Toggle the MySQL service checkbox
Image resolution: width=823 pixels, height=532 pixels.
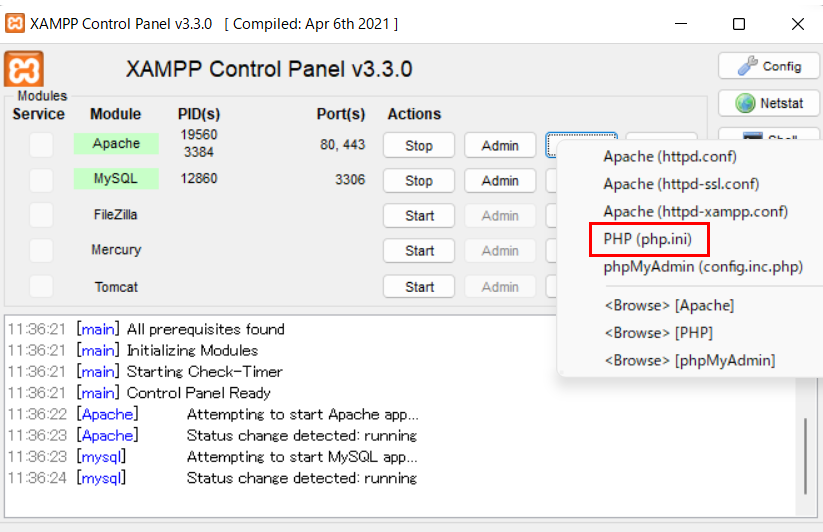(41, 180)
